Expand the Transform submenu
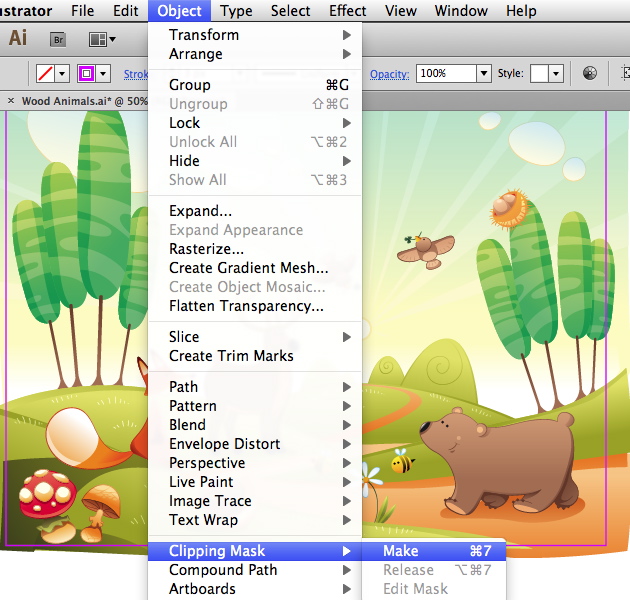630x600 pixels. pos(255,35)
